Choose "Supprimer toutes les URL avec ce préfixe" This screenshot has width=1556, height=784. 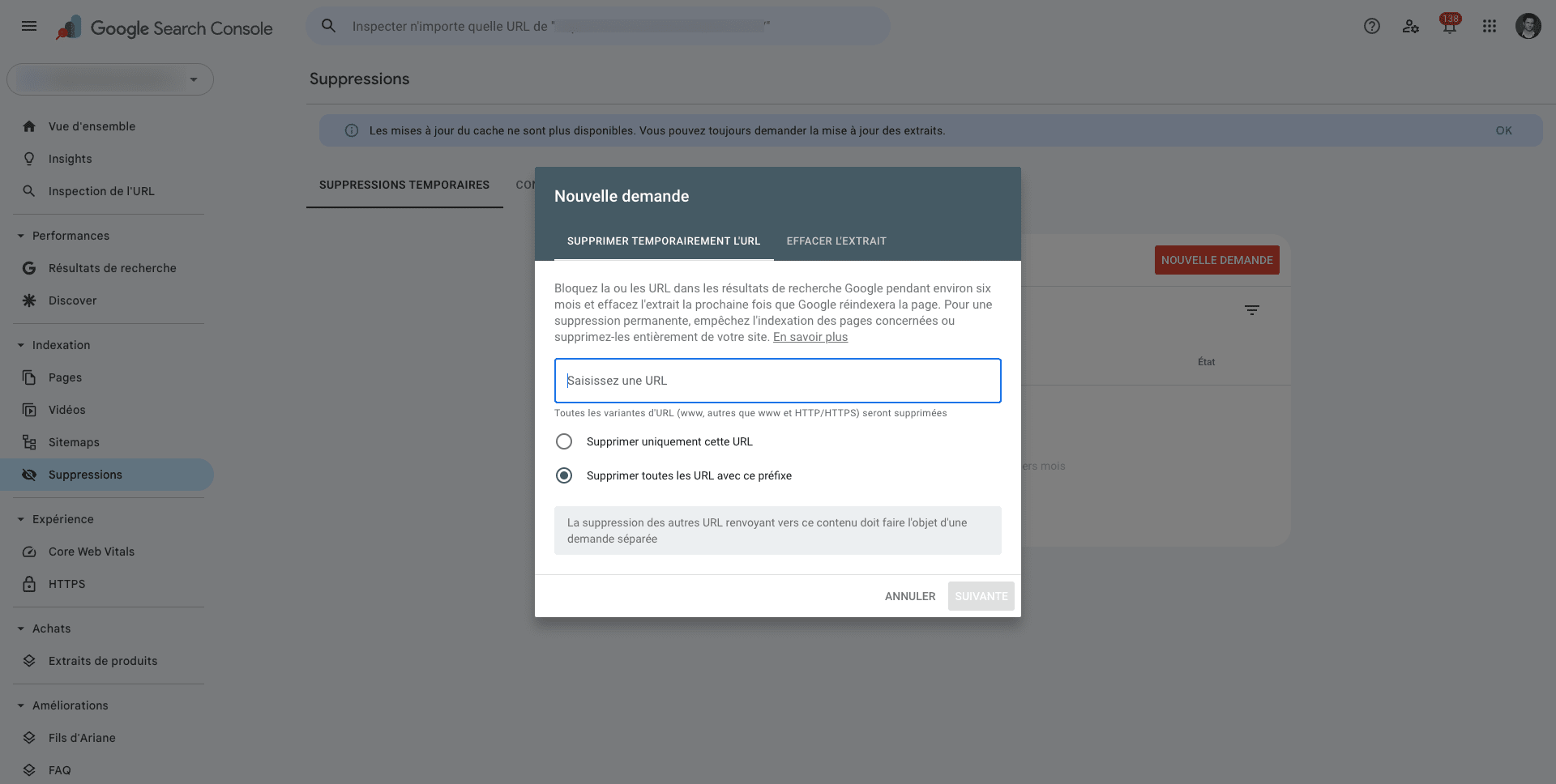564,475
